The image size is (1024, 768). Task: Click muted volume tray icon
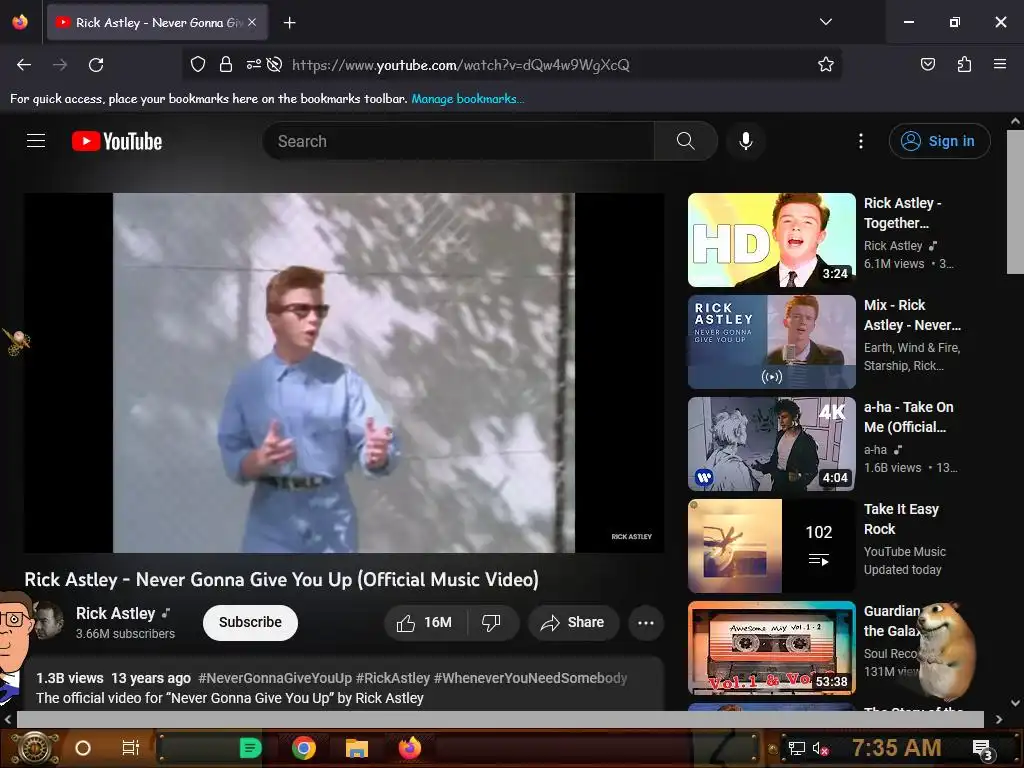pos(820,748)
